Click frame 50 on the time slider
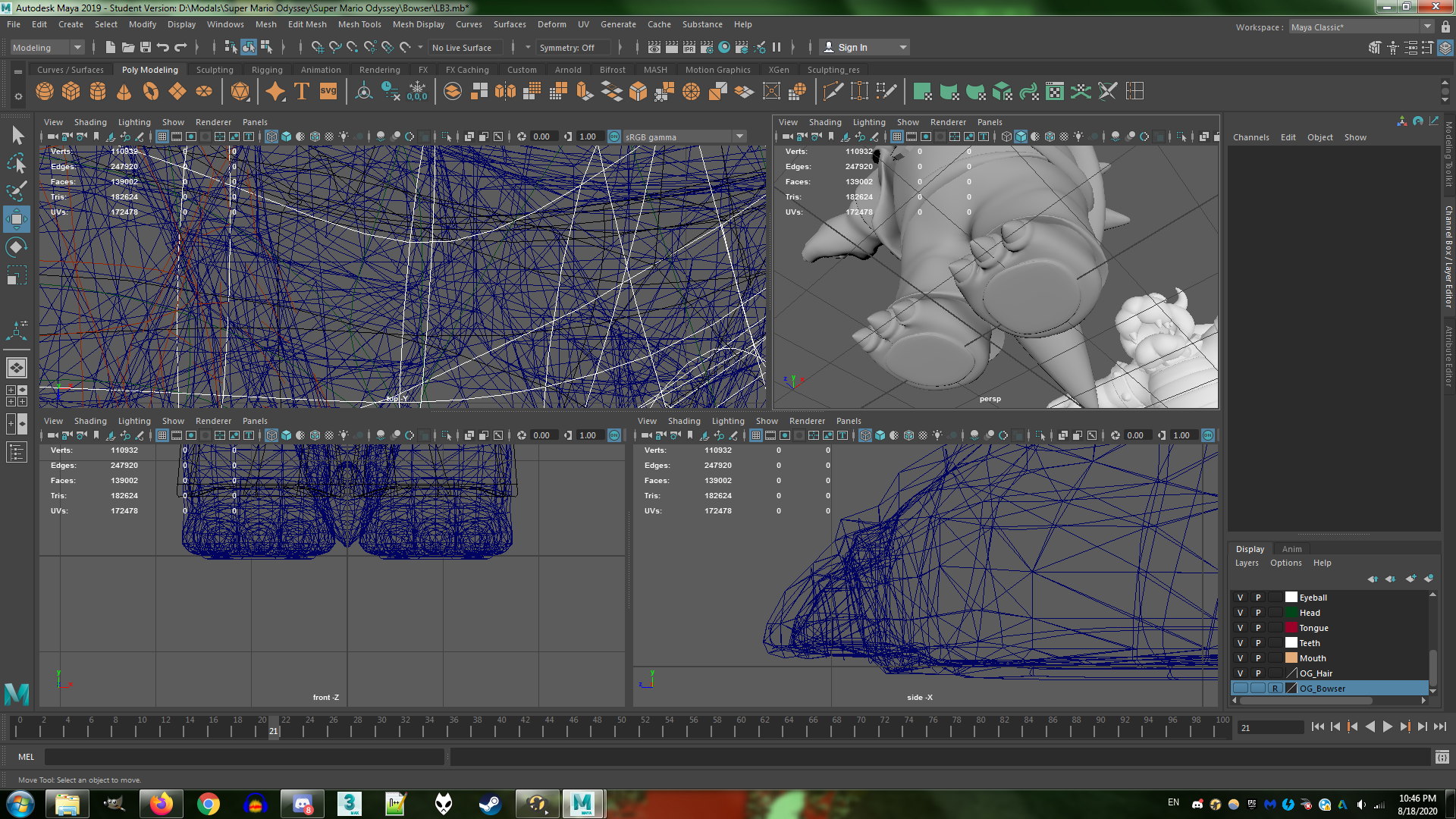This screenshot has width=1456, height=819. click(621, 728)
